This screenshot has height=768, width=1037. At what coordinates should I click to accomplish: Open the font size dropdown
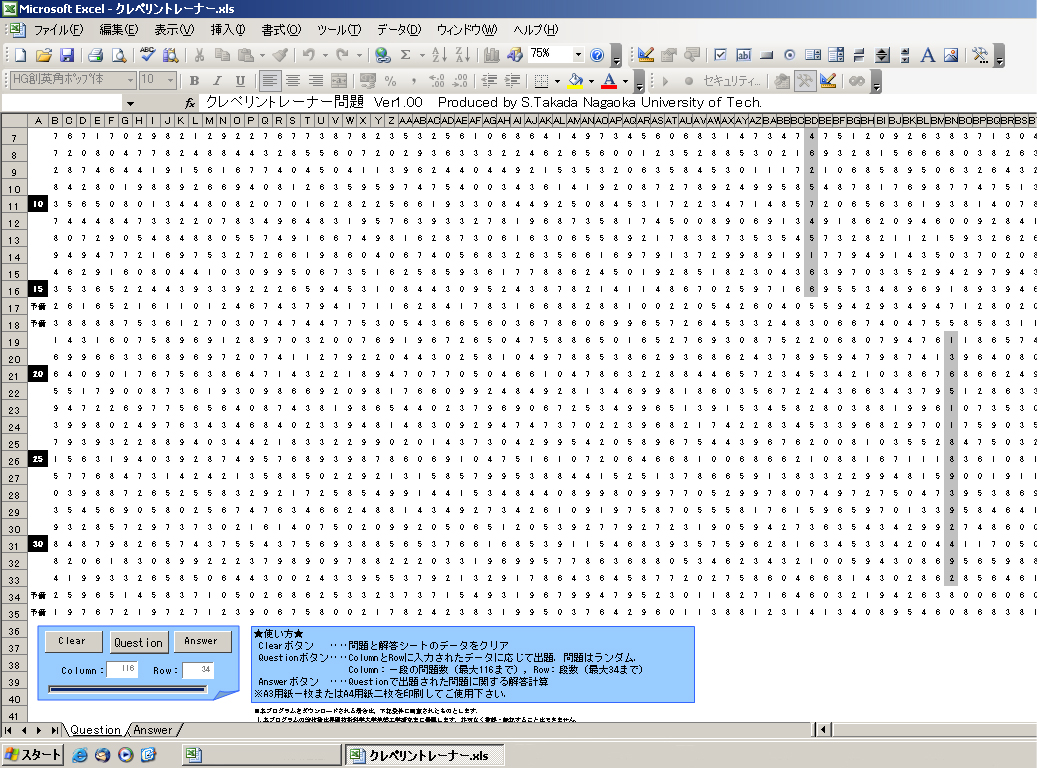pos(171,81)
